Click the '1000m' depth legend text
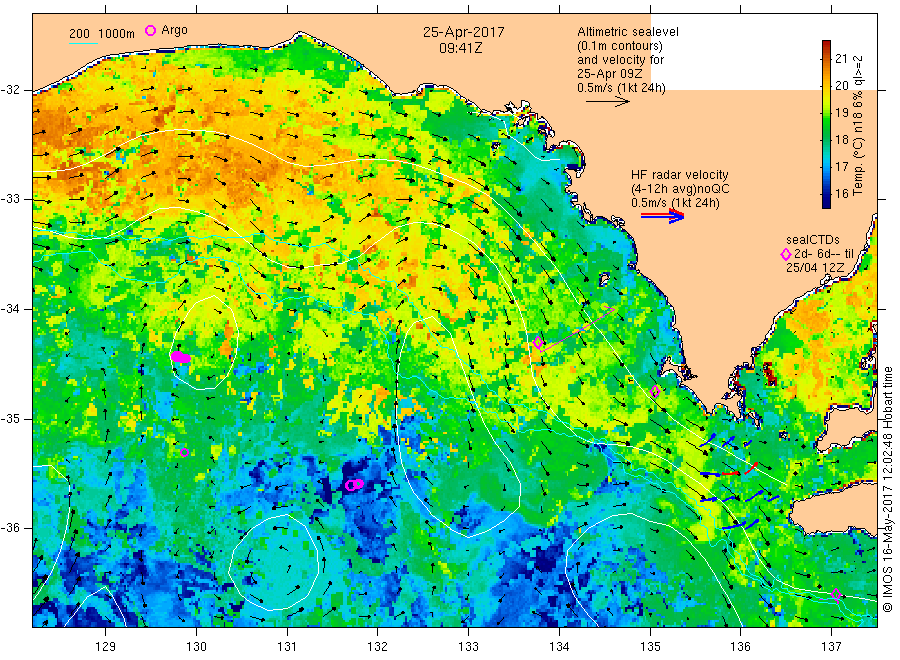 click(x=116, y=34)
